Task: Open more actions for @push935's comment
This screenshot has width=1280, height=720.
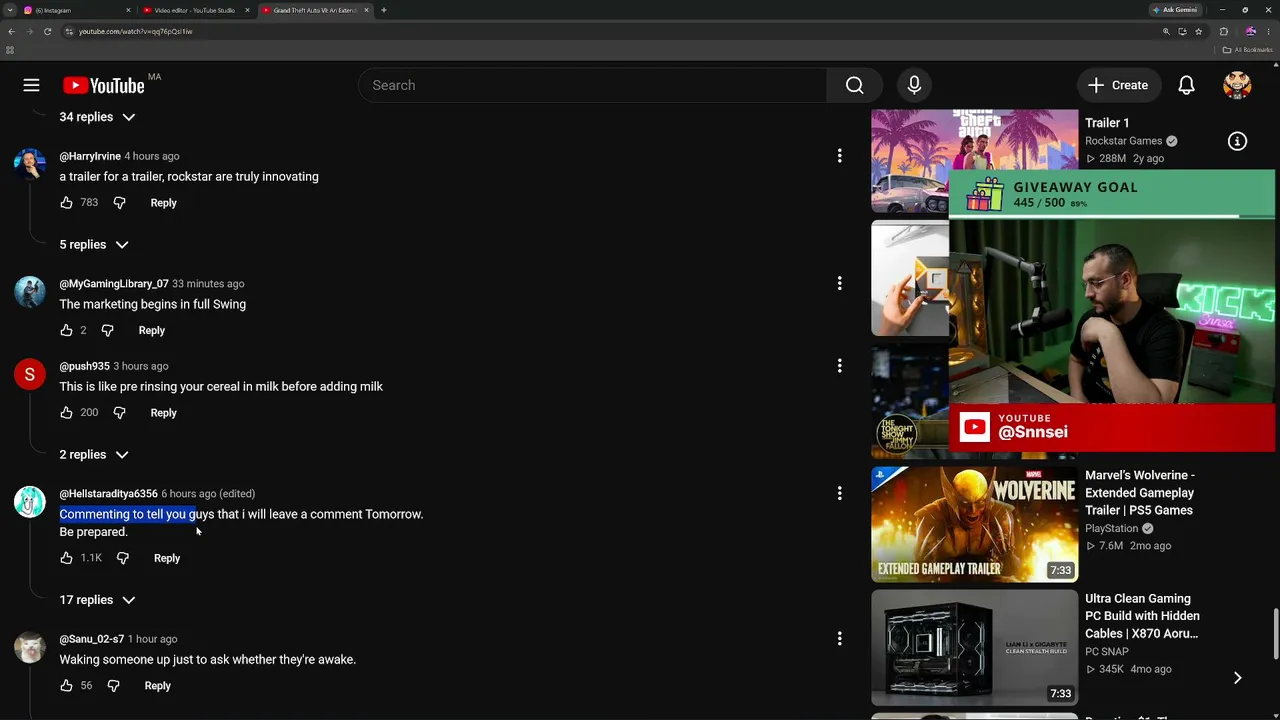Action: tap(839, 366)
